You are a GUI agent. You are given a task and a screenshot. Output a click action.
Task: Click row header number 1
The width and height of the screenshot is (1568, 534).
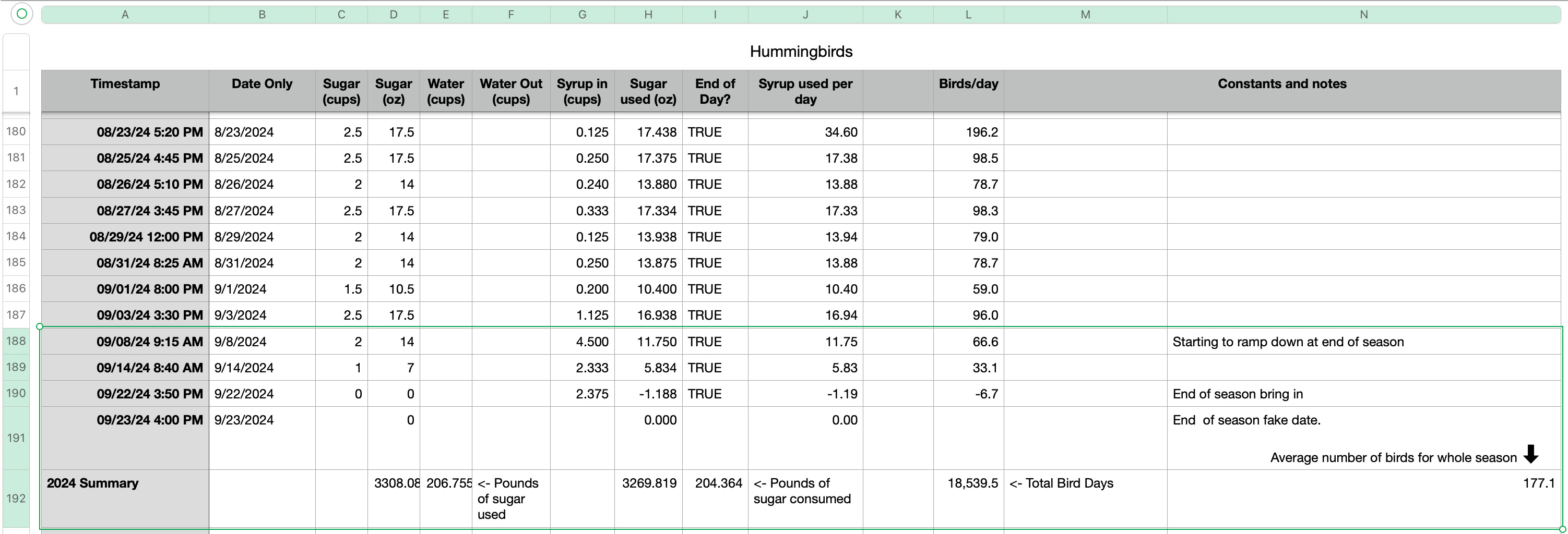(x=16, y=91)
